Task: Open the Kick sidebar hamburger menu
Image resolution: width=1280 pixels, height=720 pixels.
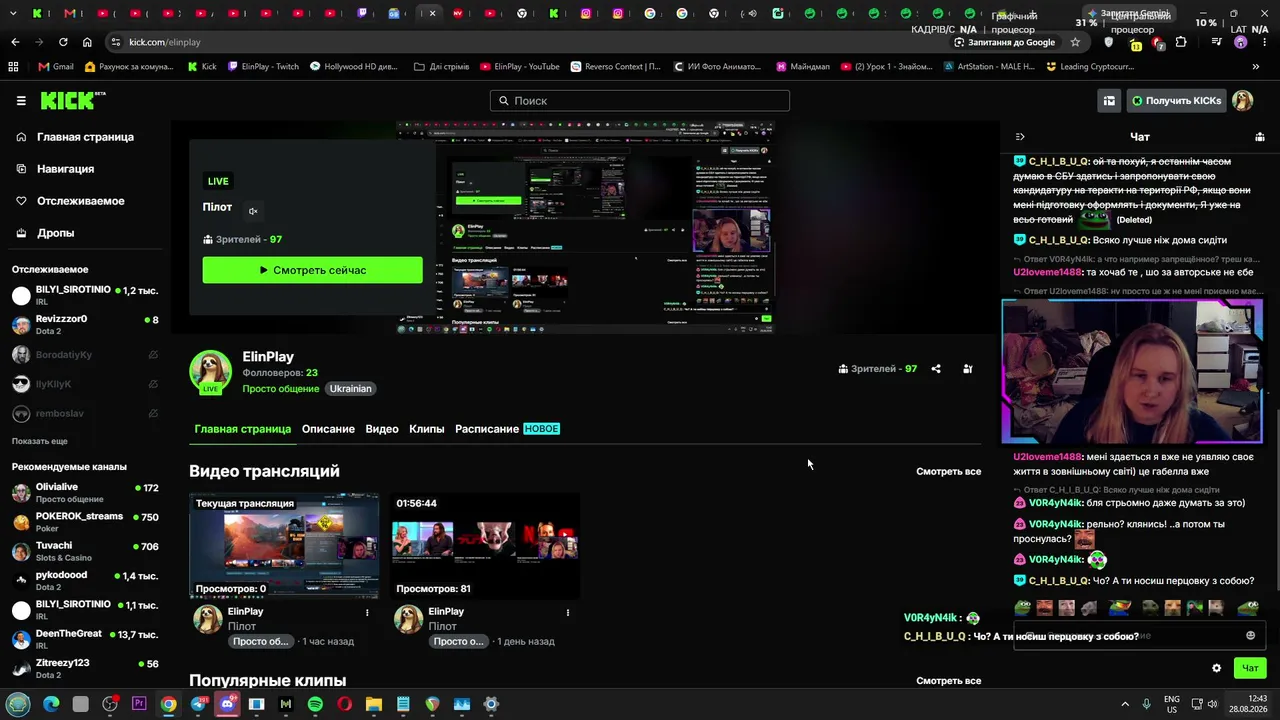Action: [21, 101]
